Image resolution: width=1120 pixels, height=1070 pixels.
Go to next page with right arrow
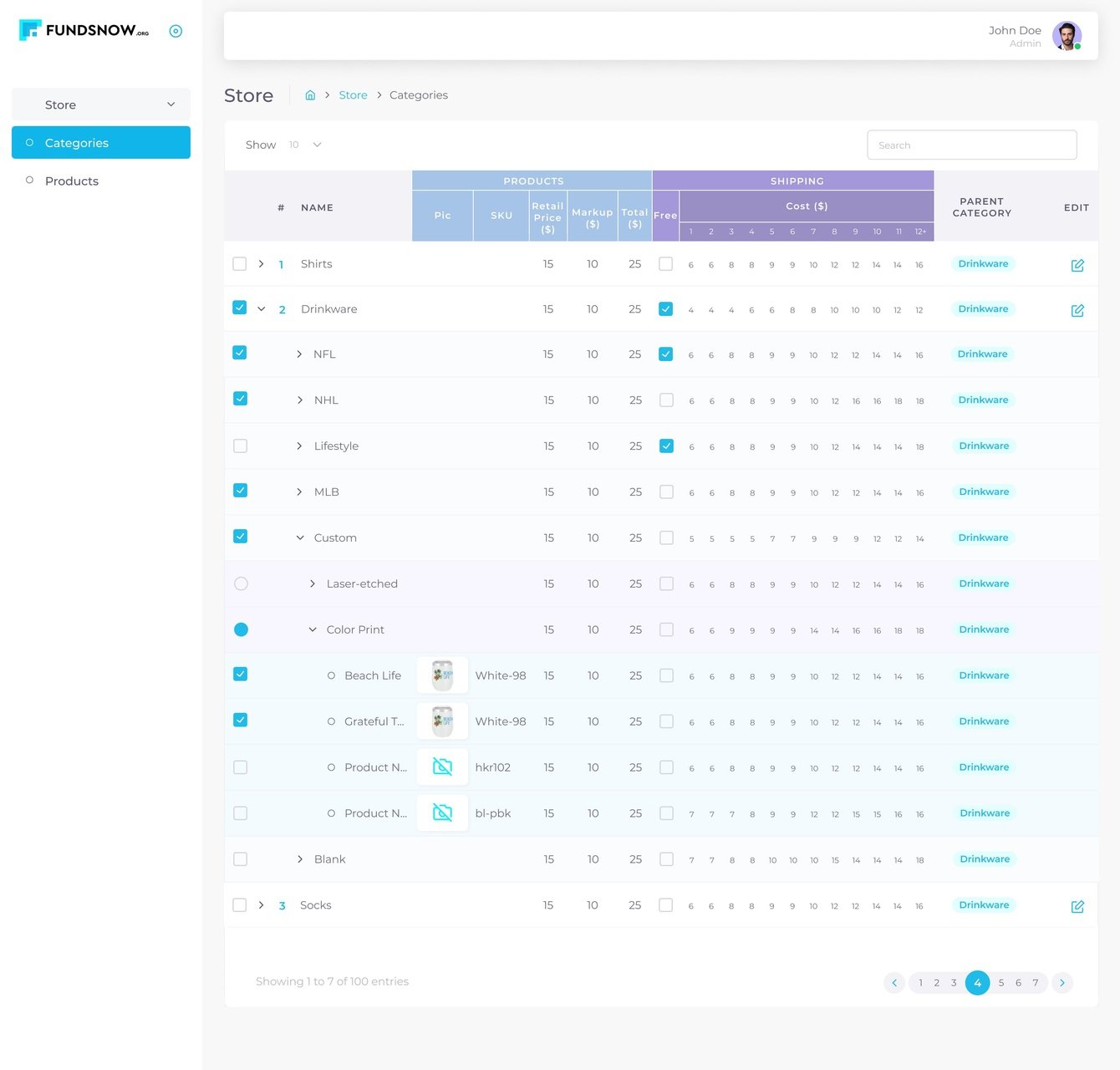1062,983
